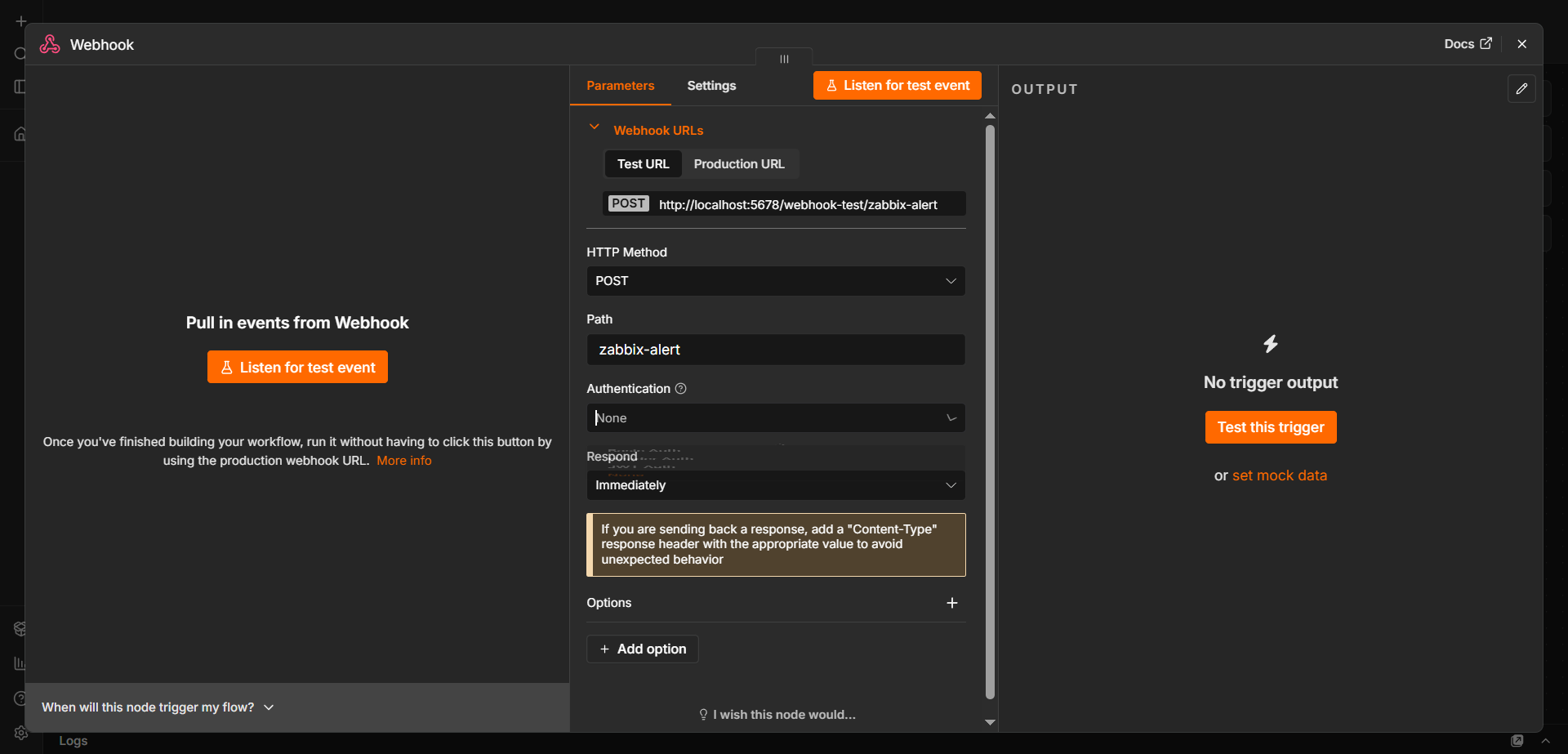The height and width of the screenshot is (754, 1568).
Task: Open the HTTP Method dropdown
Action: point(776,281)
